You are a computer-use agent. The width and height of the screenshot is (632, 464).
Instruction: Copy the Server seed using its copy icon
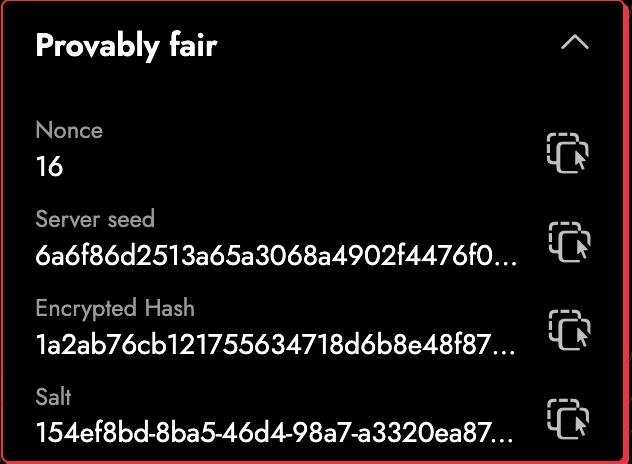(x=569, y=242)
